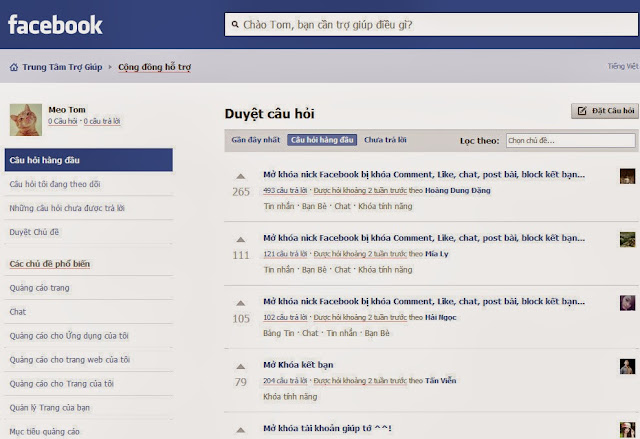Open Khóa tính năng tag under Tấn Viễn question
Screen dimensions: 640x439
pyautogui.click(x=290, y=397)
